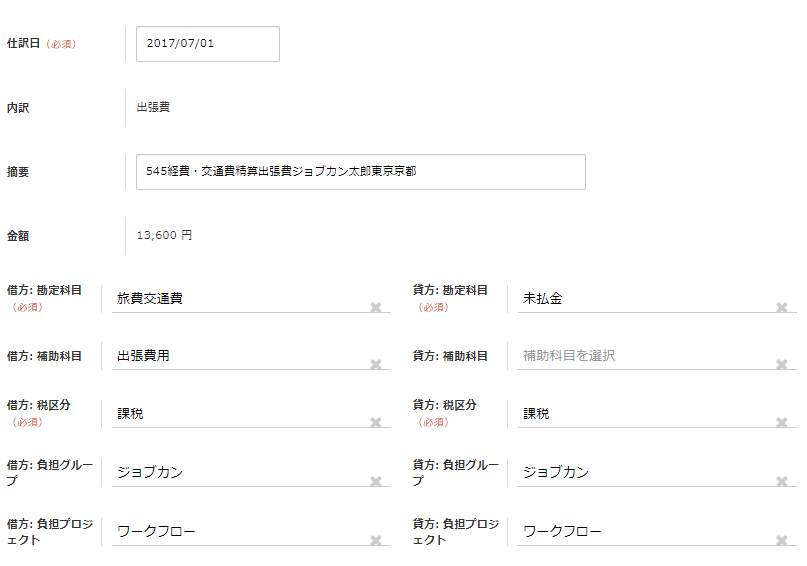Clear the debit 負担グループ value ジョブカン
This screenshot has height=566, width=807.
pos(376,482)
